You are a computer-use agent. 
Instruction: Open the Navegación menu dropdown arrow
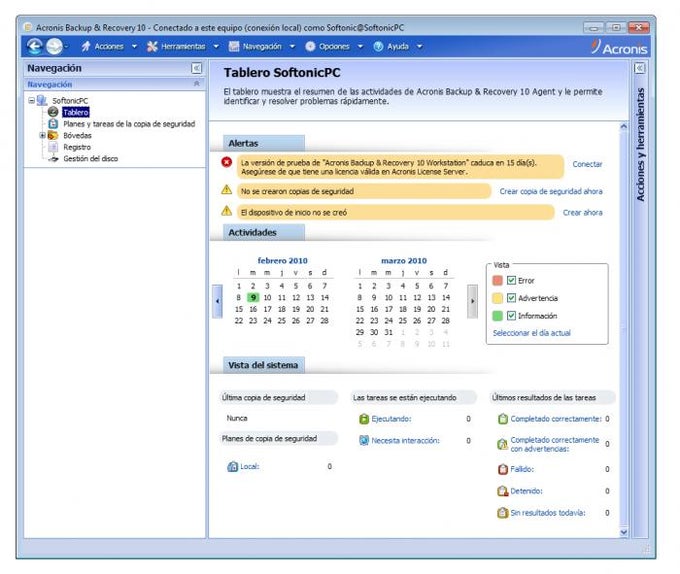tap(292, 46)
